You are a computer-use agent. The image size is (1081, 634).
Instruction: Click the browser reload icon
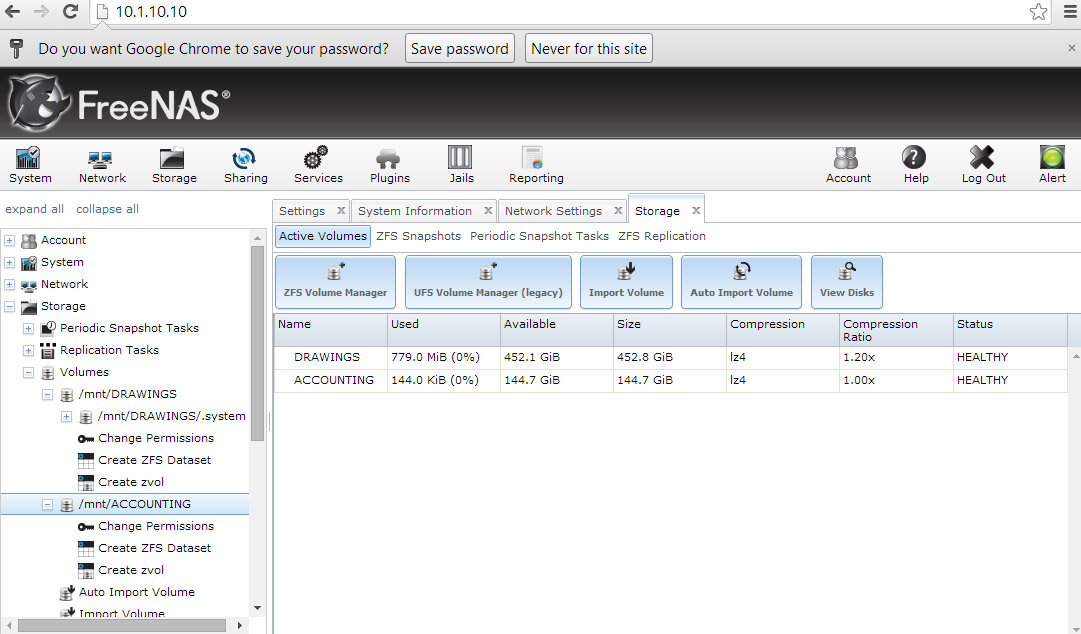70,12
